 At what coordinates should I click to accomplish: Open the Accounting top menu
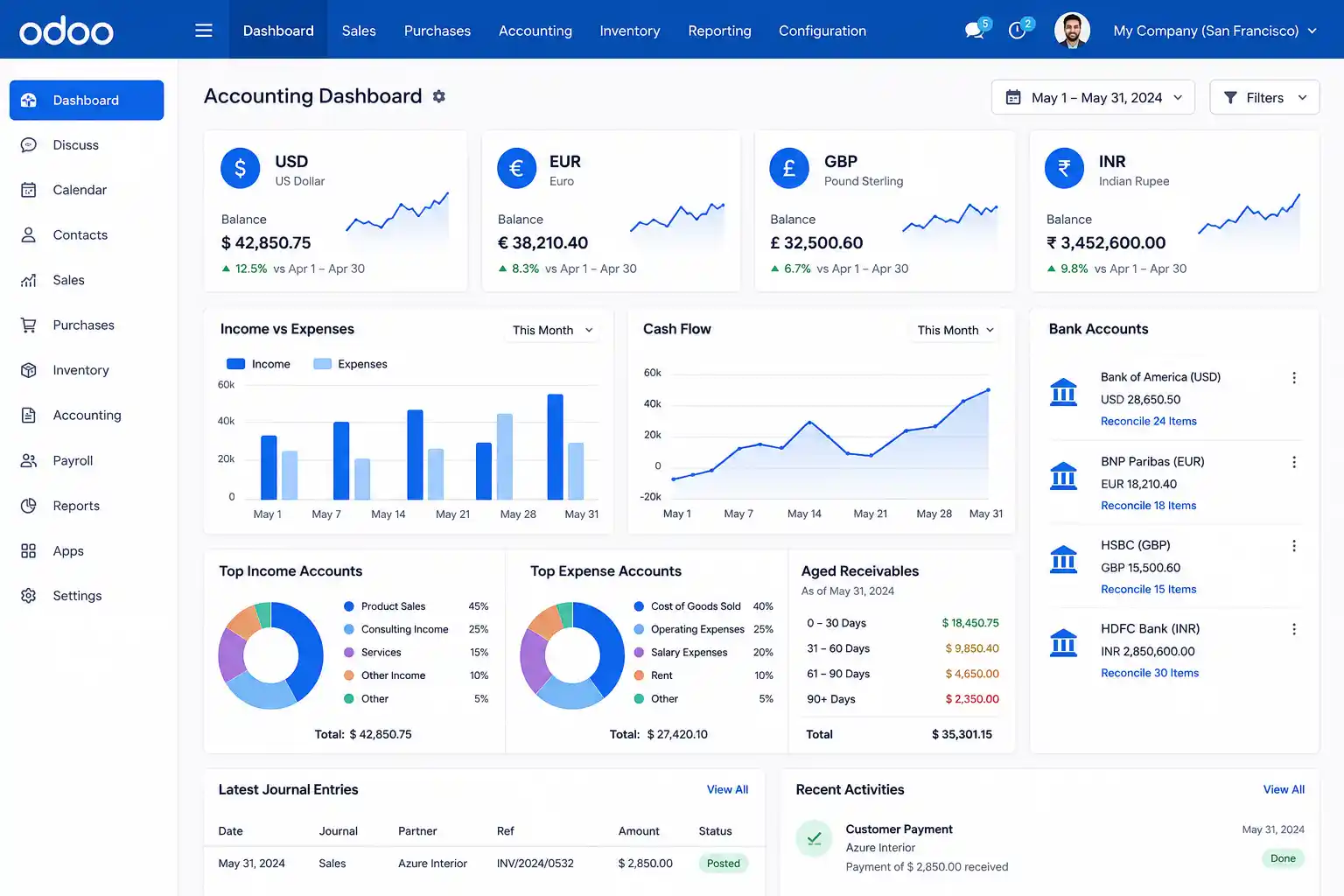point(535,31)
